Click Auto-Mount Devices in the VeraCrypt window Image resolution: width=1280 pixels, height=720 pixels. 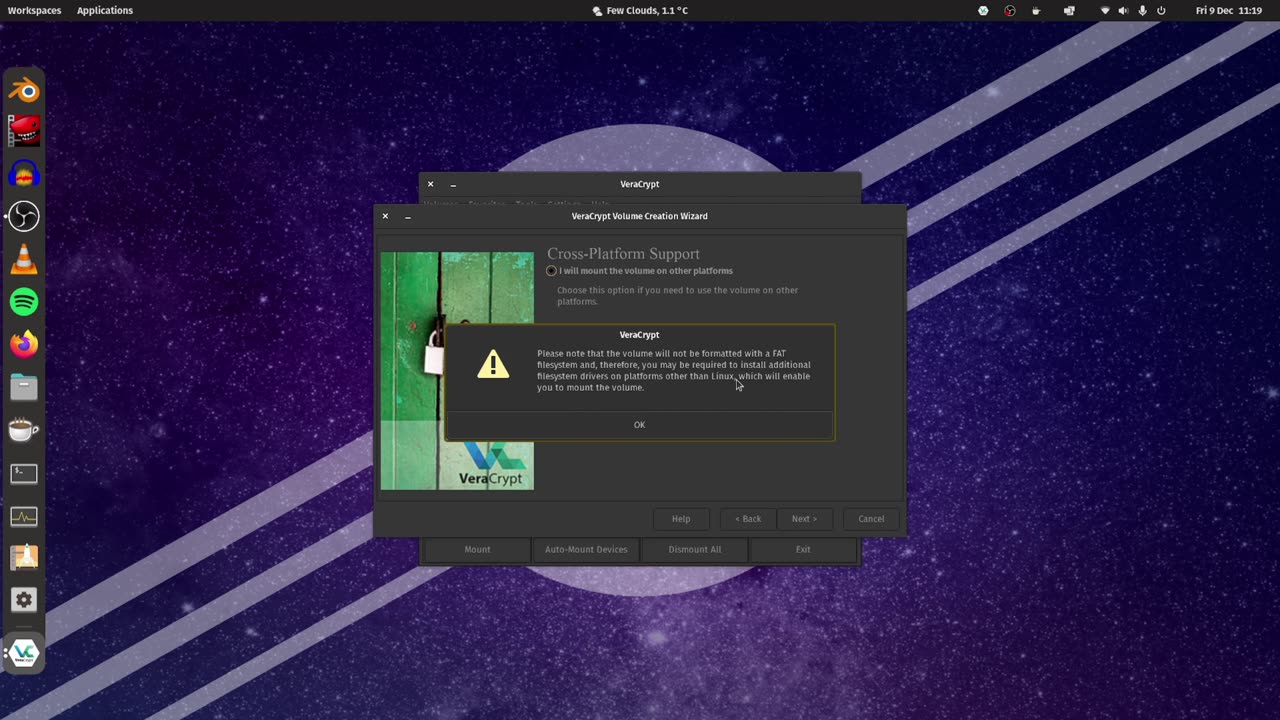(x=586, y=549)
